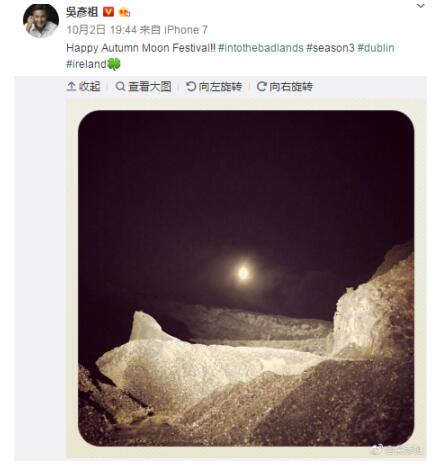Screen dimensions: 444x469
Task: Open the post timestamp 10月2日 19:44
Action: click(x=102, y=30)
